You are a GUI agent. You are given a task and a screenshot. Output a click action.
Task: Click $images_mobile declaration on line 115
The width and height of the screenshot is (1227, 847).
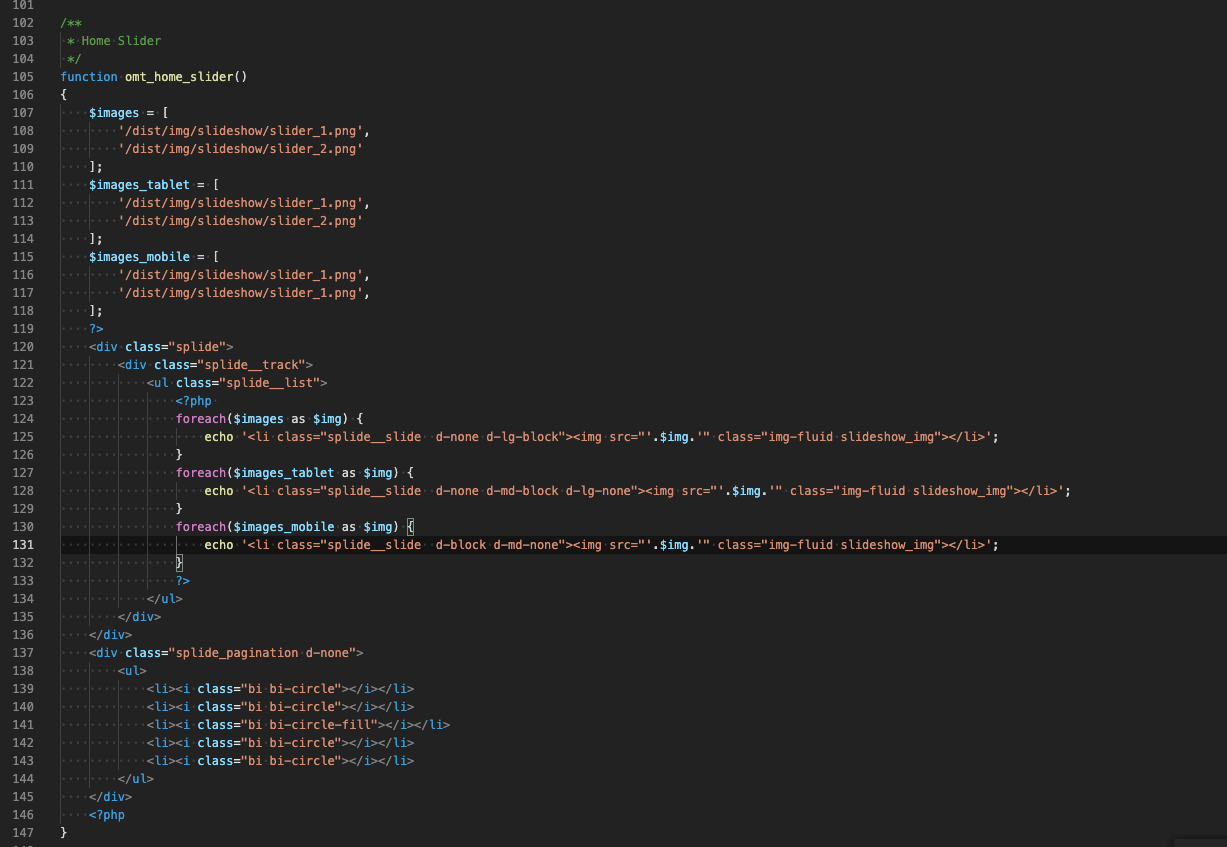(139, 257)
